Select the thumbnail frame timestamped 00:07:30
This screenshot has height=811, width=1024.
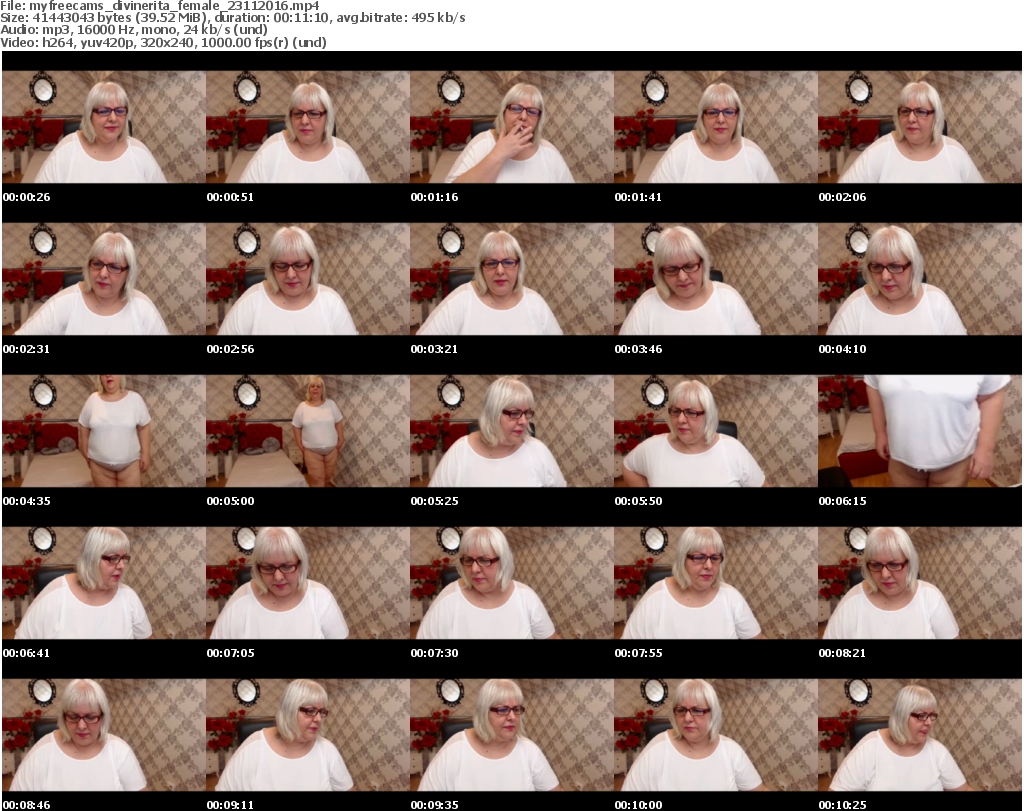pos(511,583)
